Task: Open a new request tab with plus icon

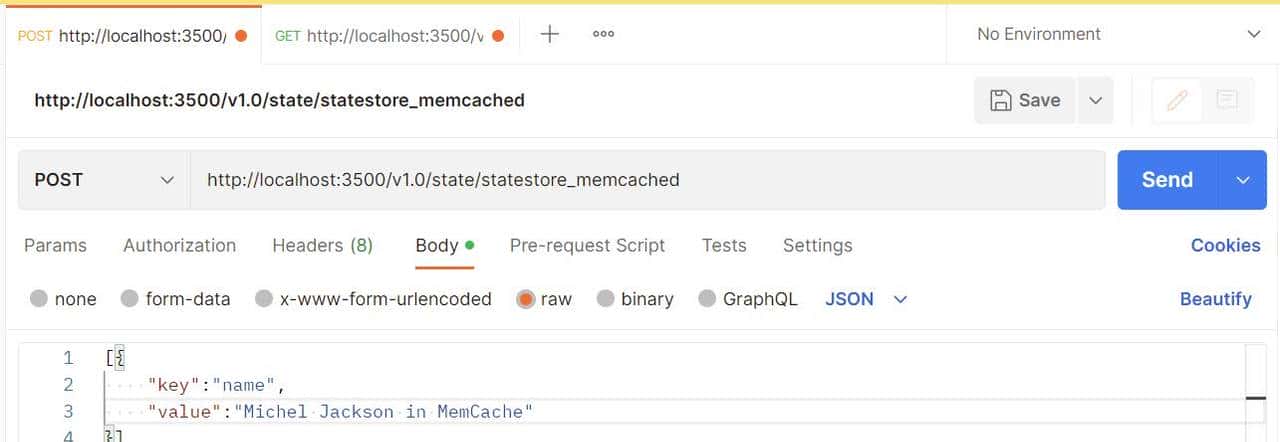Action: (x=549, y=34)
